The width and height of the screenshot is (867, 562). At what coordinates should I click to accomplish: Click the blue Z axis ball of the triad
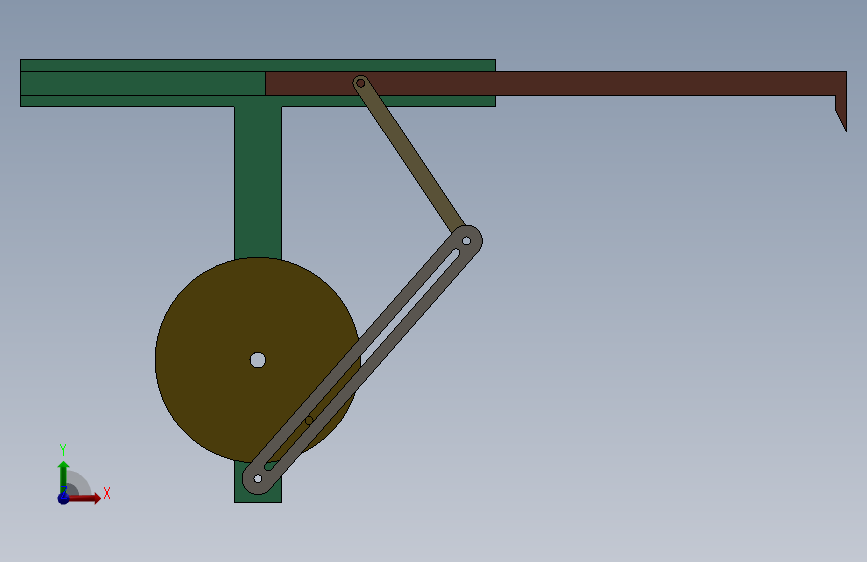pos(64,498)
